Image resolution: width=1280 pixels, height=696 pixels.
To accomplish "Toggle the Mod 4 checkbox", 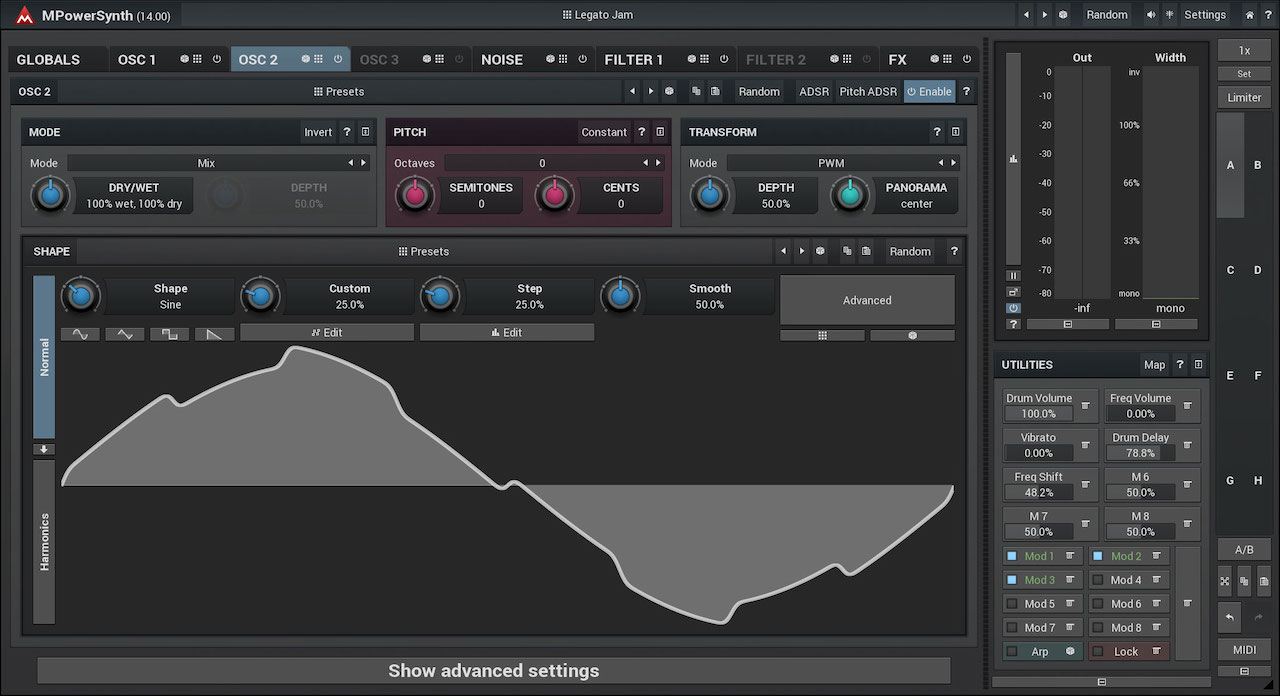I will (1098, 580).
